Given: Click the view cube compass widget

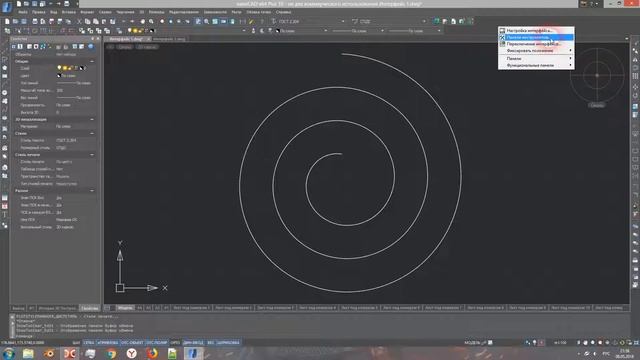Looking at the screenshot, I should 597,76.
